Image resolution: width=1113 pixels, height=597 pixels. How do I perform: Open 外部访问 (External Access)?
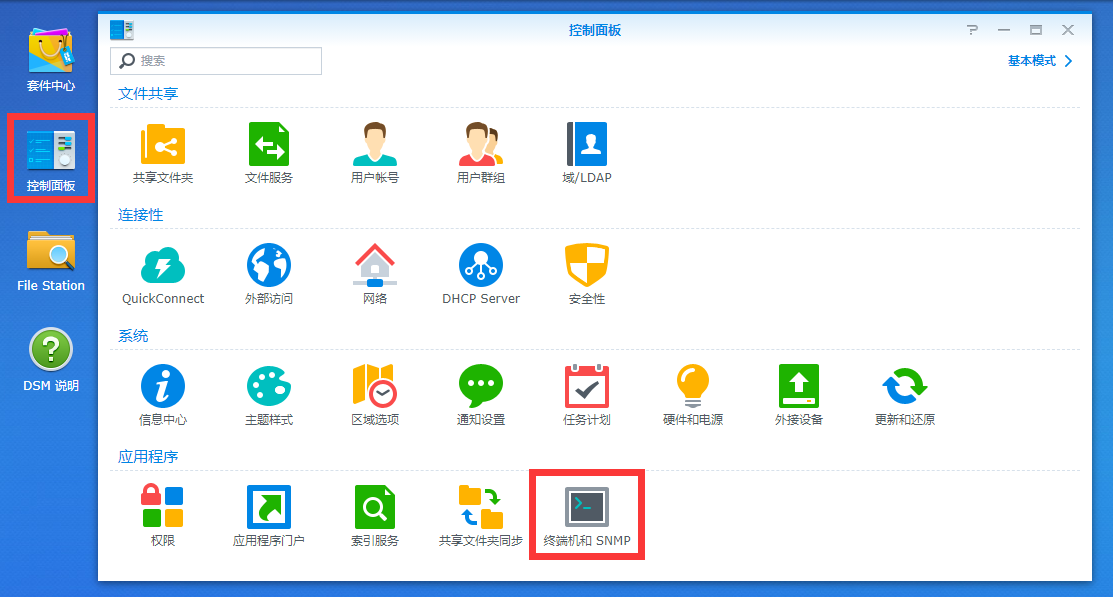click(x=268, y=274)
